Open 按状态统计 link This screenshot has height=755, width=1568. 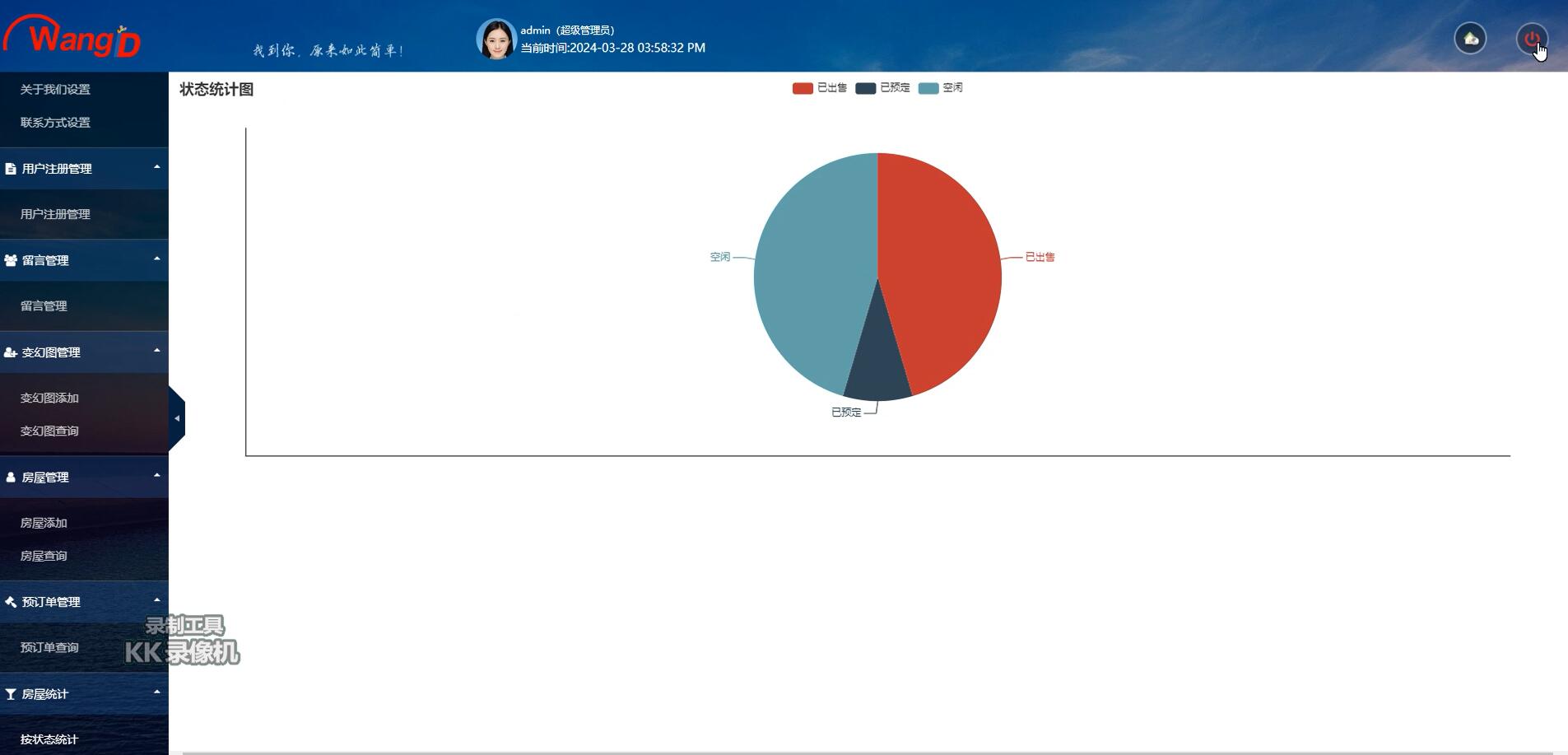point(49,739)
